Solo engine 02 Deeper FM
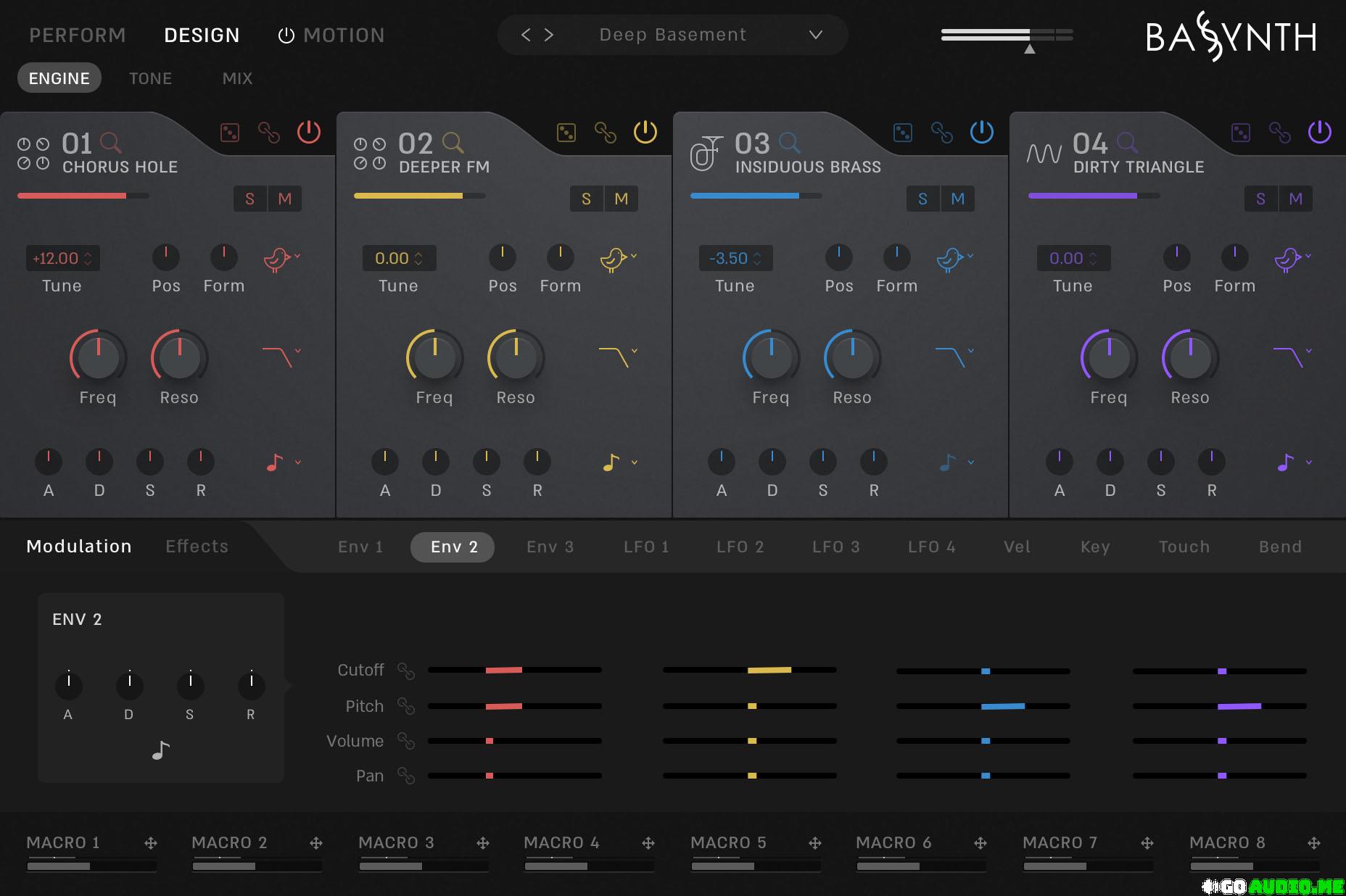The width and height of the screenshot is (1346, 896). pos(586,199)
